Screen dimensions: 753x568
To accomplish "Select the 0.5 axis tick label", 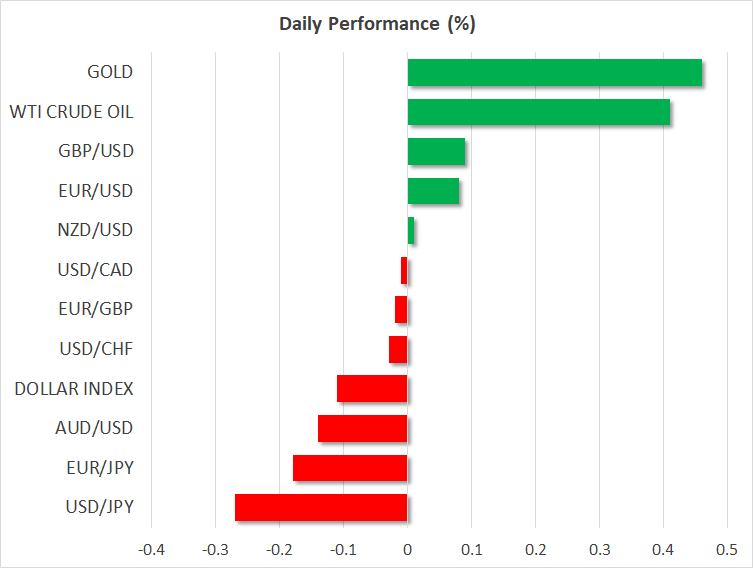I will click(x=727, y=549).
